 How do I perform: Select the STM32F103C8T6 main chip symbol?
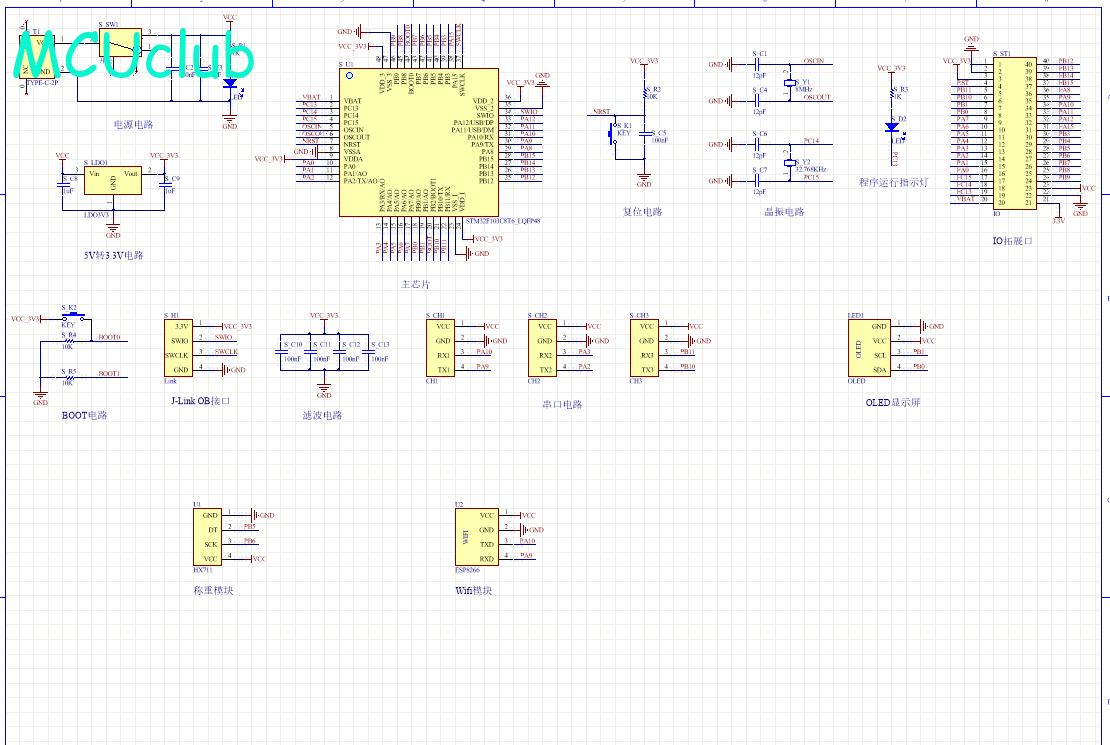pyautogui.click(x=419, y=142)
